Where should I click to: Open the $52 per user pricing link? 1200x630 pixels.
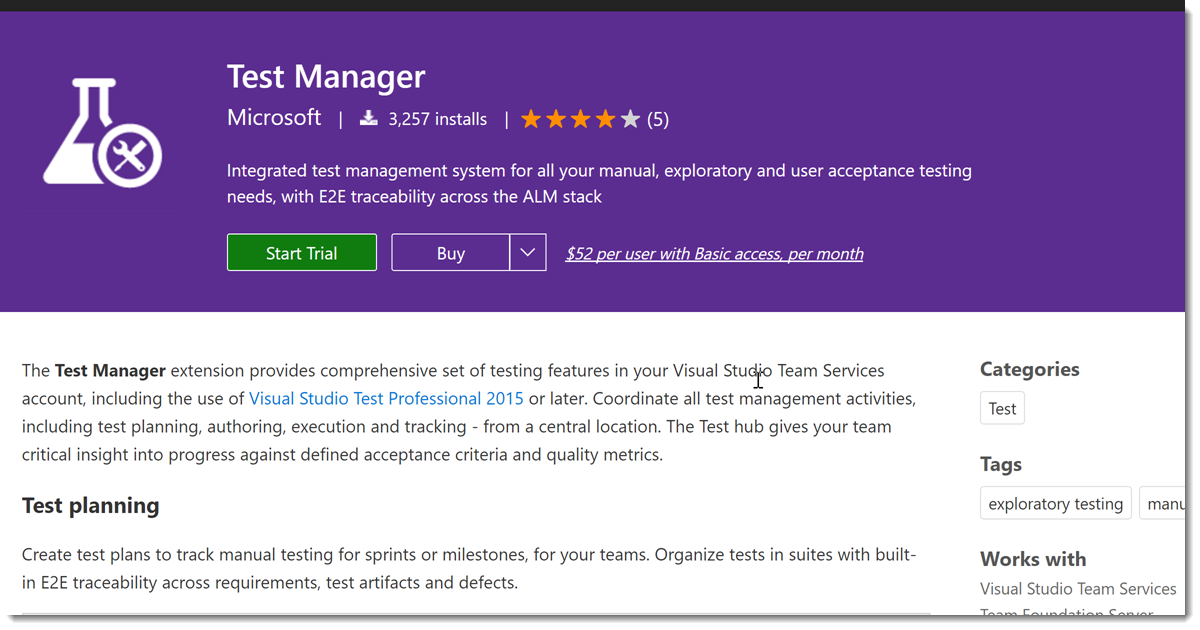pyautogui.click(x=714, y=254)
